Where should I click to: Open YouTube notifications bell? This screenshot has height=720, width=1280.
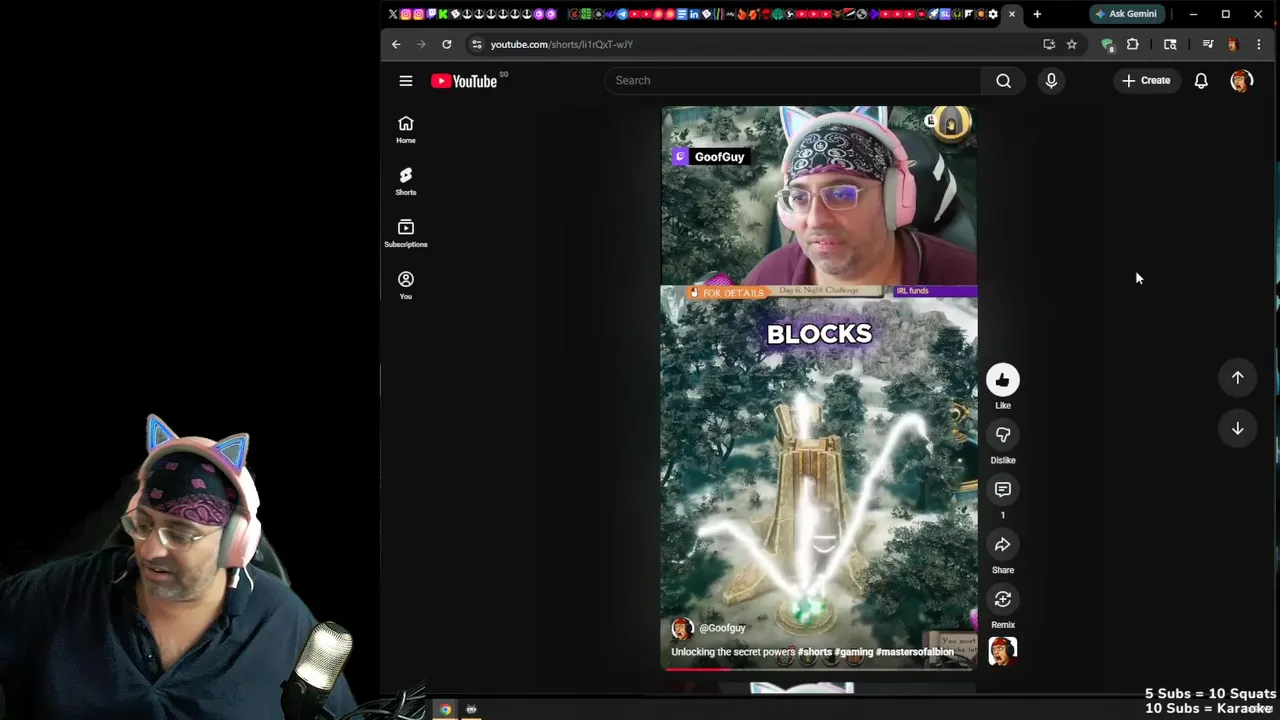pyautogui.click(x=1201, y=81)
